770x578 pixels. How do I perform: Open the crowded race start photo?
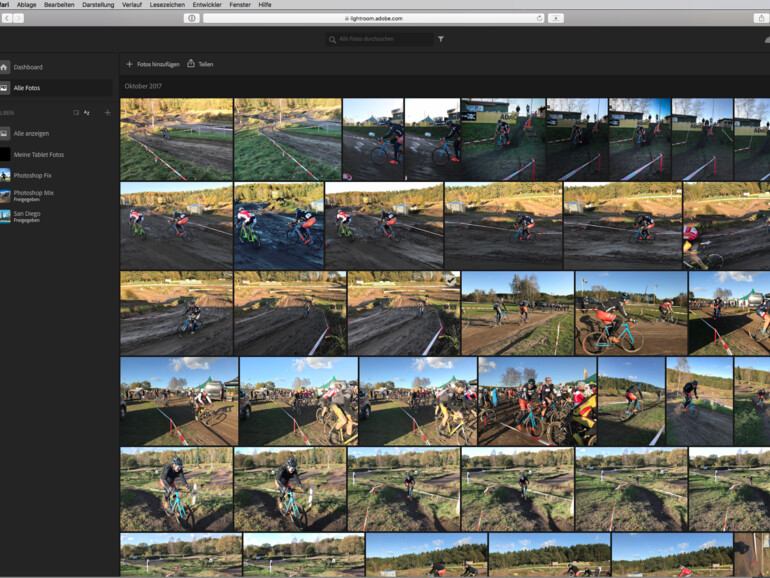(x=537, y=401)
